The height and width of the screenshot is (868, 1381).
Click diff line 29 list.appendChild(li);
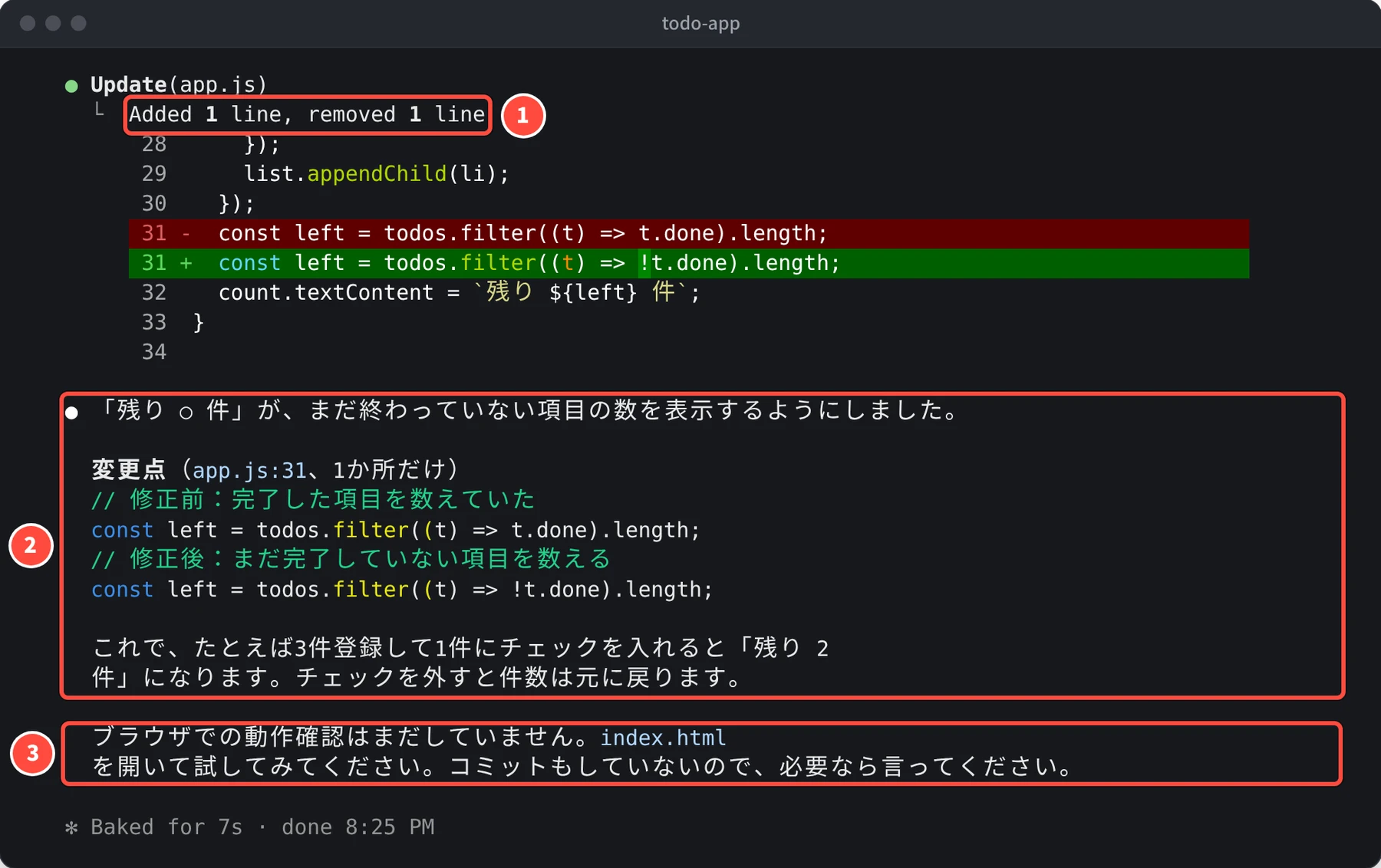(376, 174)
